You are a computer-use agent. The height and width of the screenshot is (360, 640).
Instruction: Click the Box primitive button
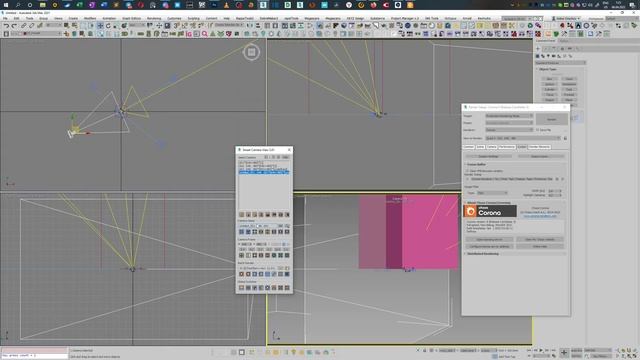[x=549, y=79]
